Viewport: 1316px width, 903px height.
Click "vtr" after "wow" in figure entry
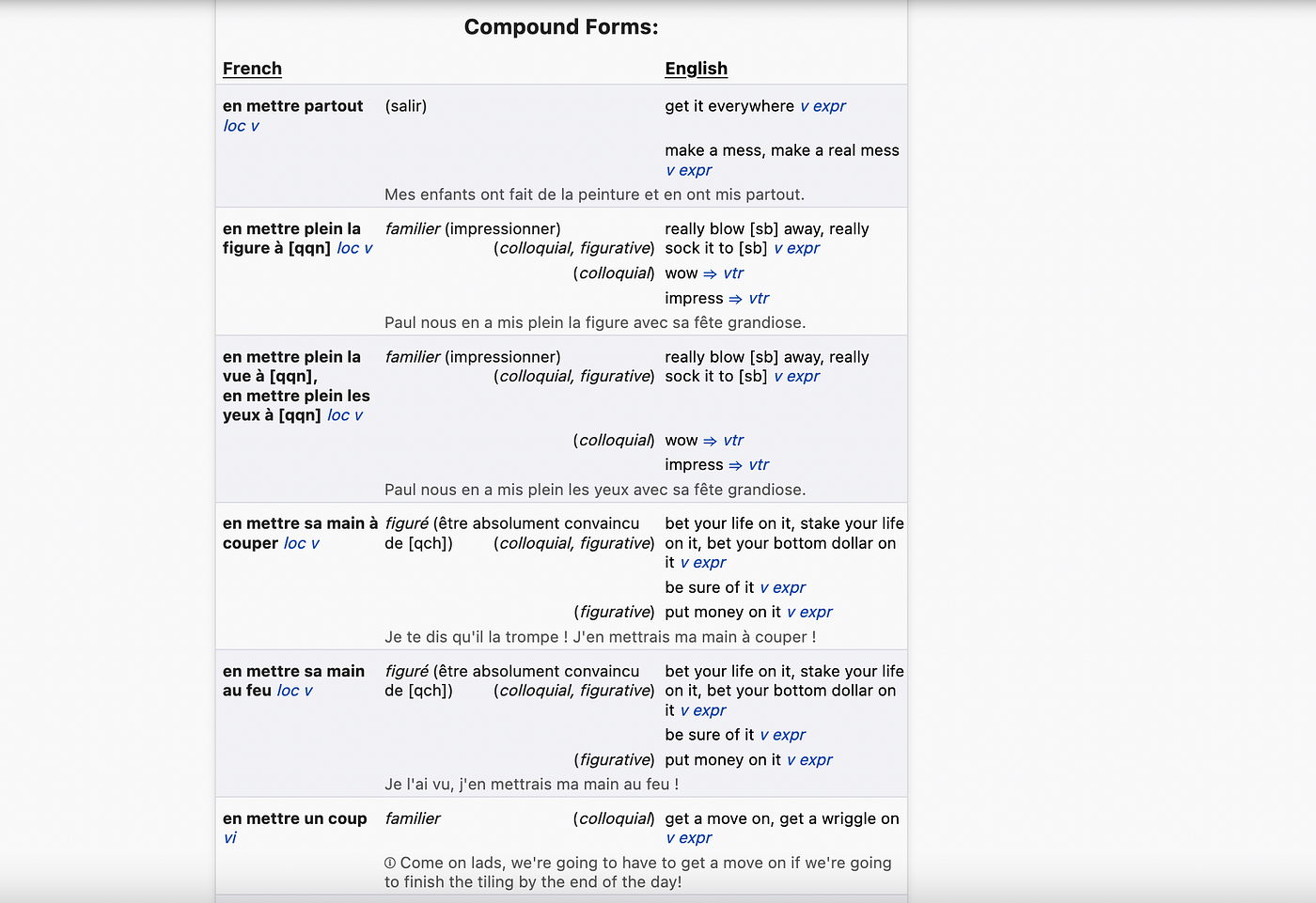[733, 273]
